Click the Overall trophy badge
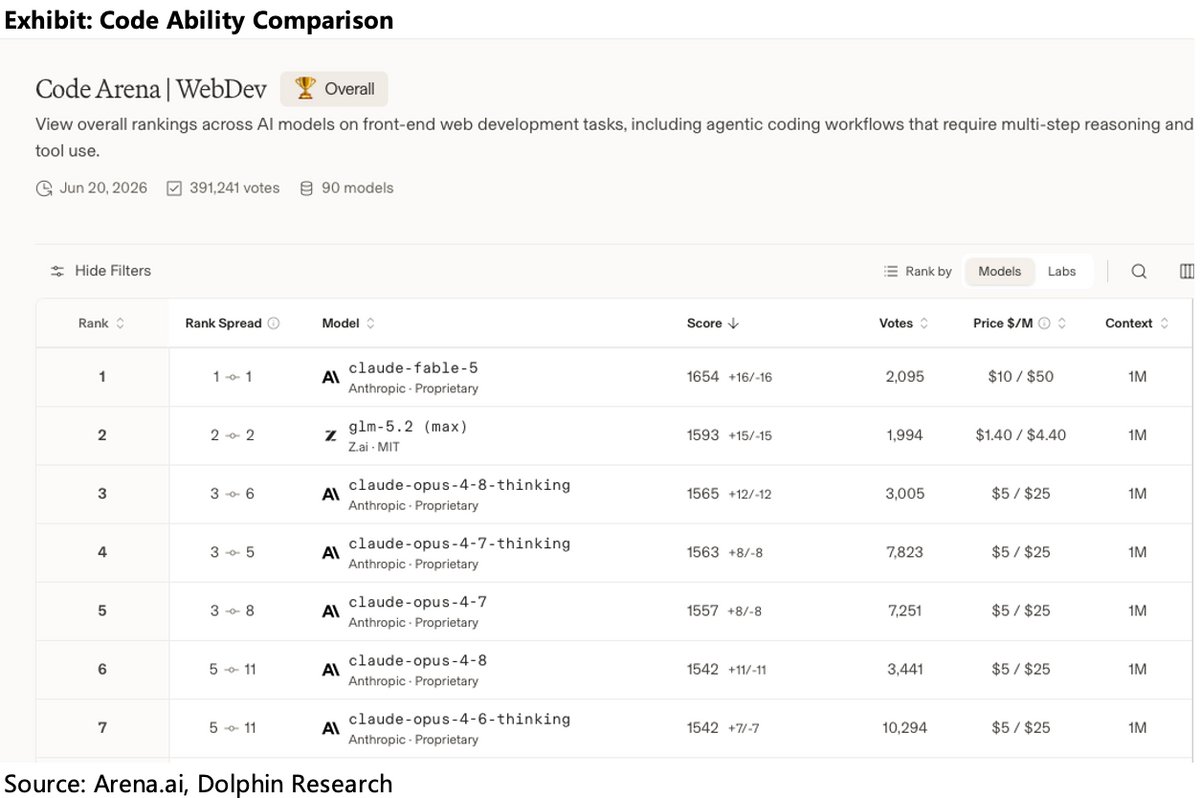1200x798 pixels. (334, 89)
